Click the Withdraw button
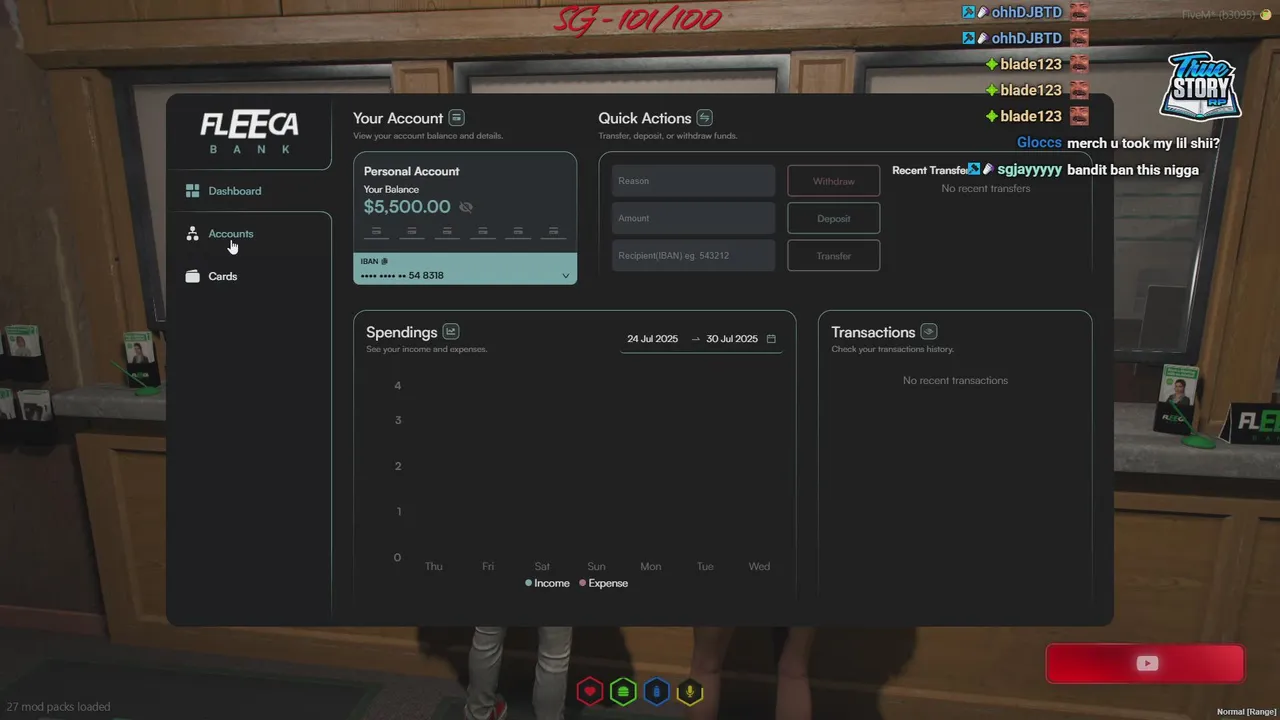The height and width of the screenshot is (720, 1280). pyautogui.click(x=834, y=181)
